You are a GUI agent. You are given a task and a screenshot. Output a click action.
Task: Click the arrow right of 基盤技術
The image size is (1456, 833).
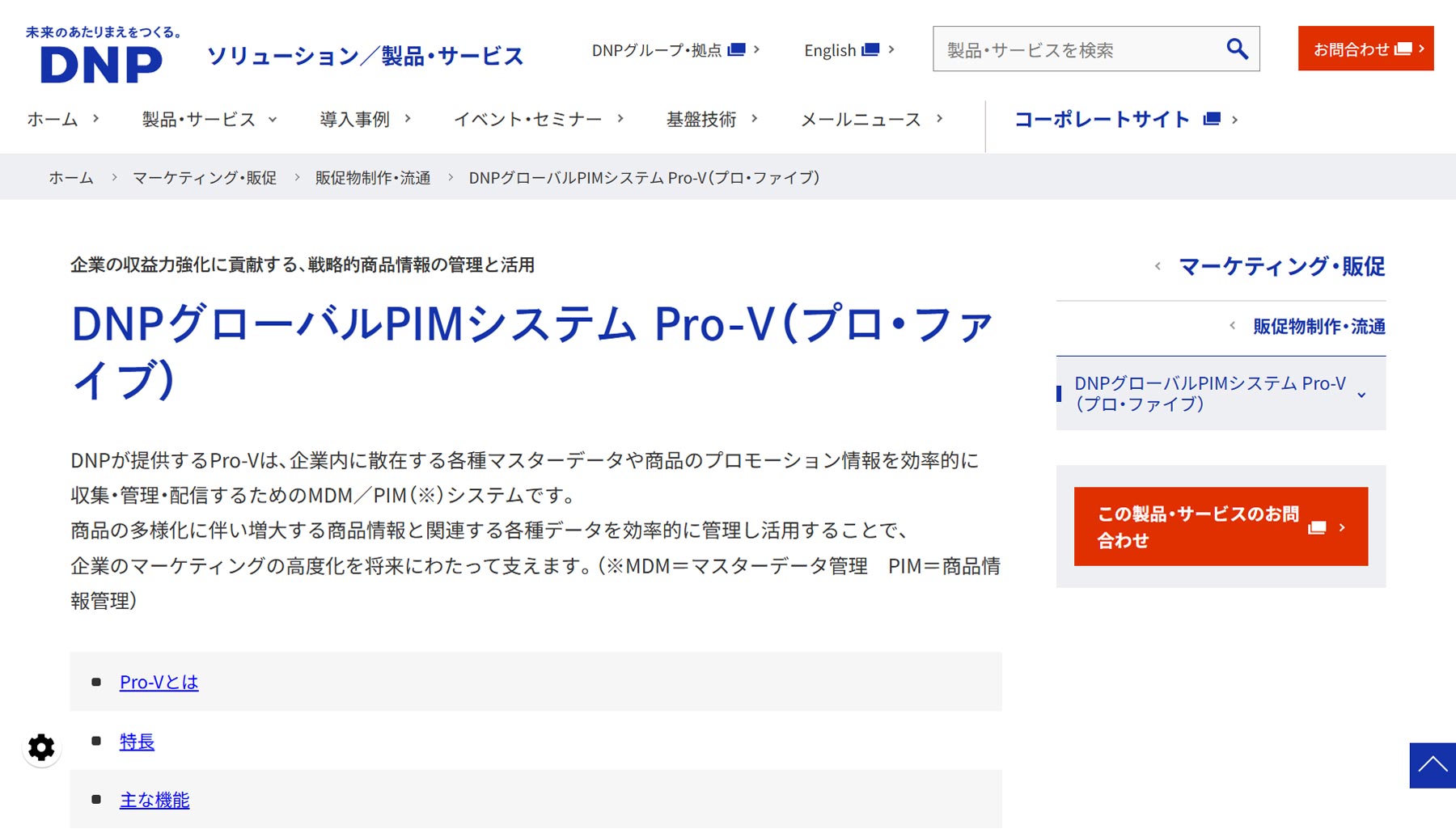point(755,119)
